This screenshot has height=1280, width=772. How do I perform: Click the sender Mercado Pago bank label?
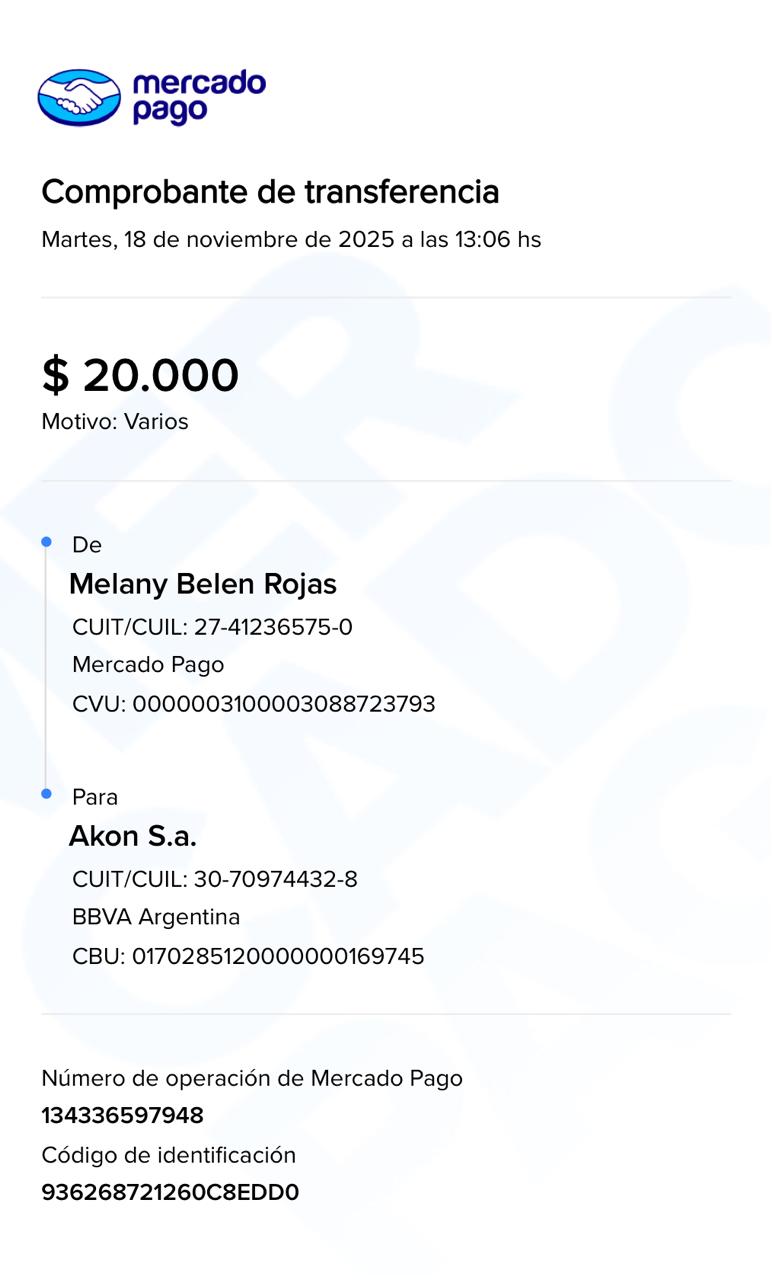(x=148, y=665)
